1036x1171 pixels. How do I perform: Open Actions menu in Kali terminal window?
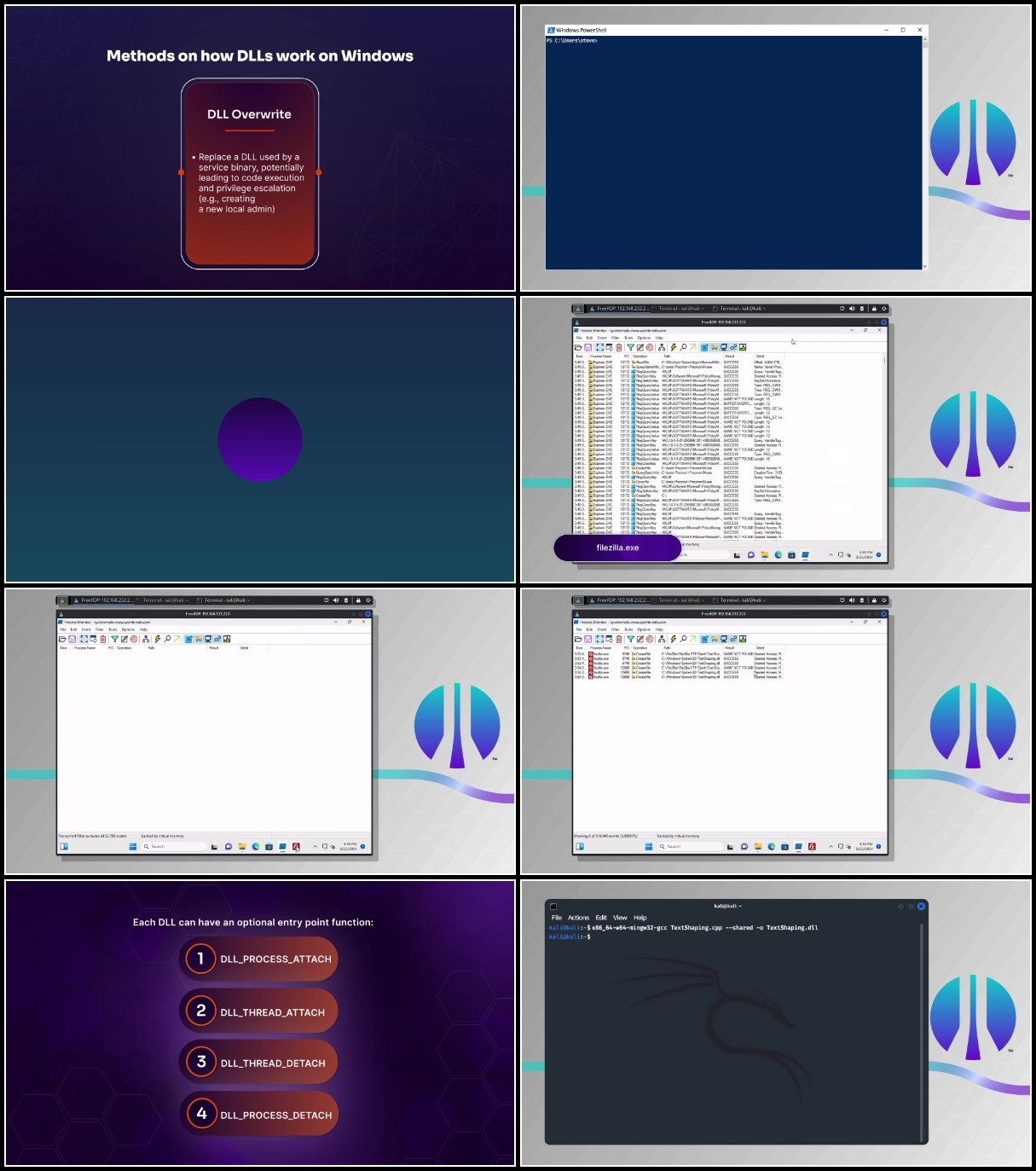click(x=579, y=918)
